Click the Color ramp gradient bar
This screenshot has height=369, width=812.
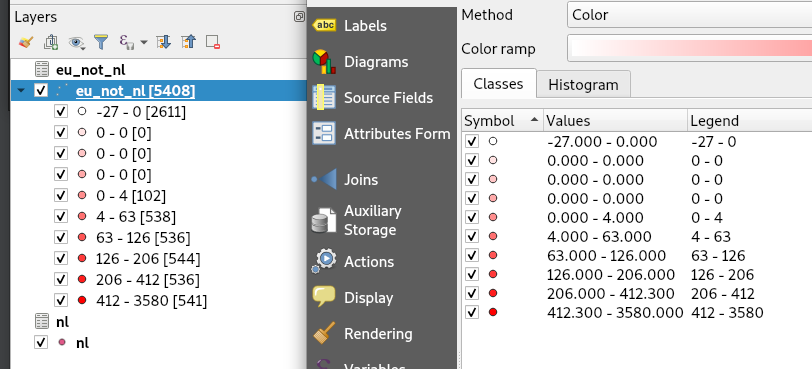(x=689, y=48)
